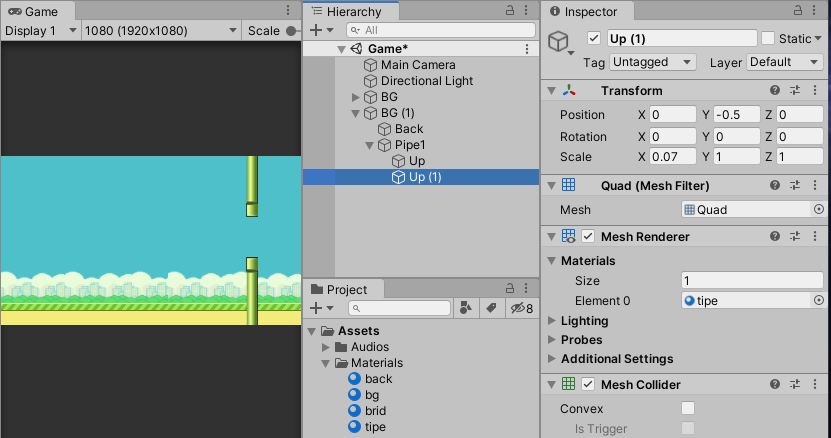Open the 1080 (1920x1080) resolution dropdown
The width and height of the screenshot is (831, 438).
(x=161, y=31)
